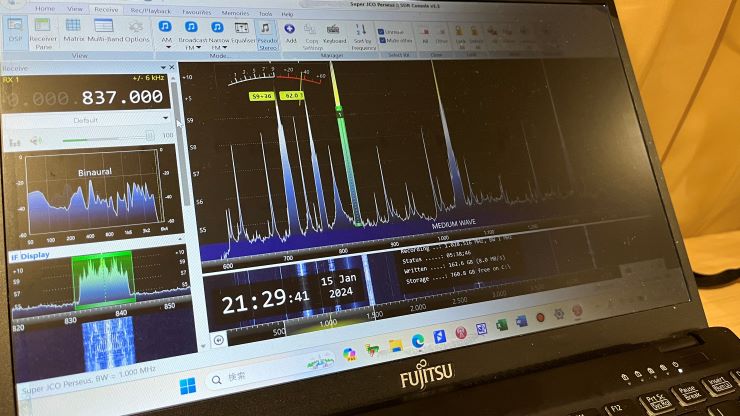Click Sort by Frequency
The width and height of the screenshot is (740, 416).
362,37
